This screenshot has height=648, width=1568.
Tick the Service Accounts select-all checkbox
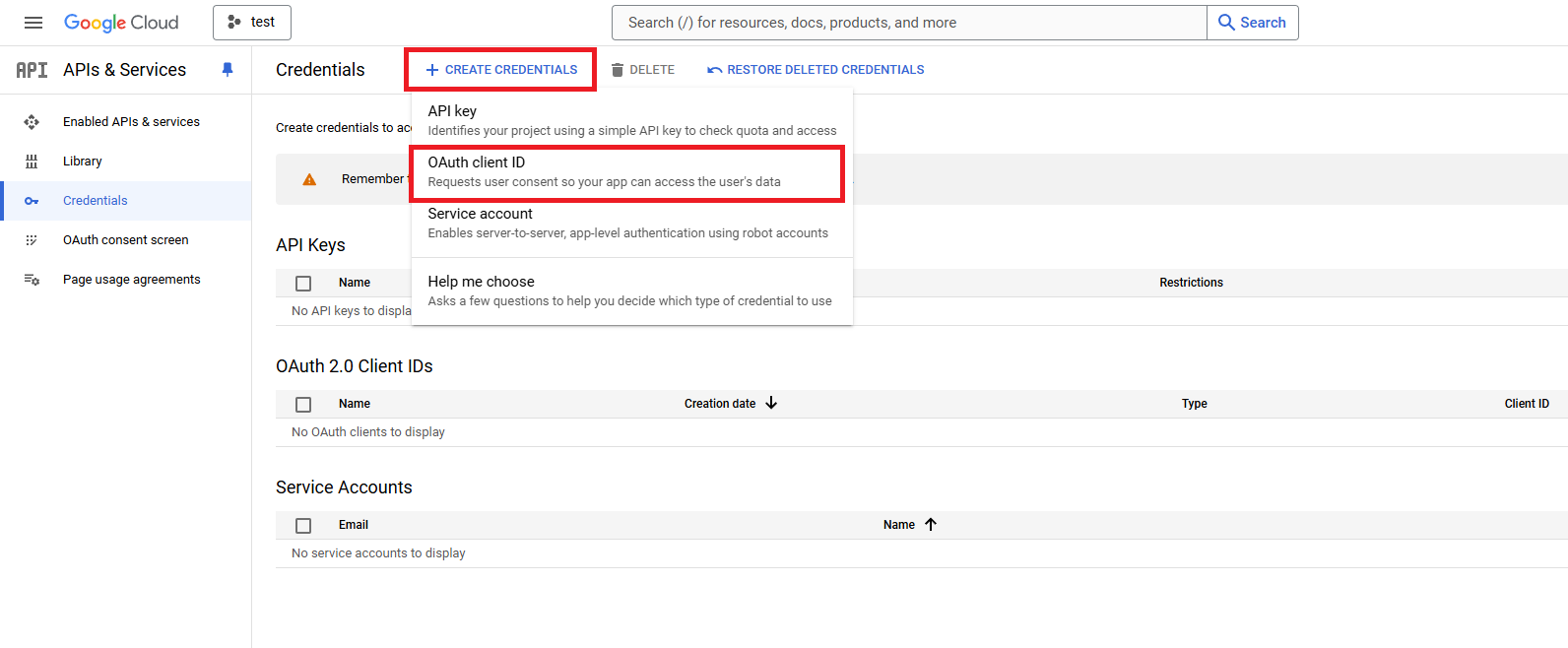coord(303,526)
